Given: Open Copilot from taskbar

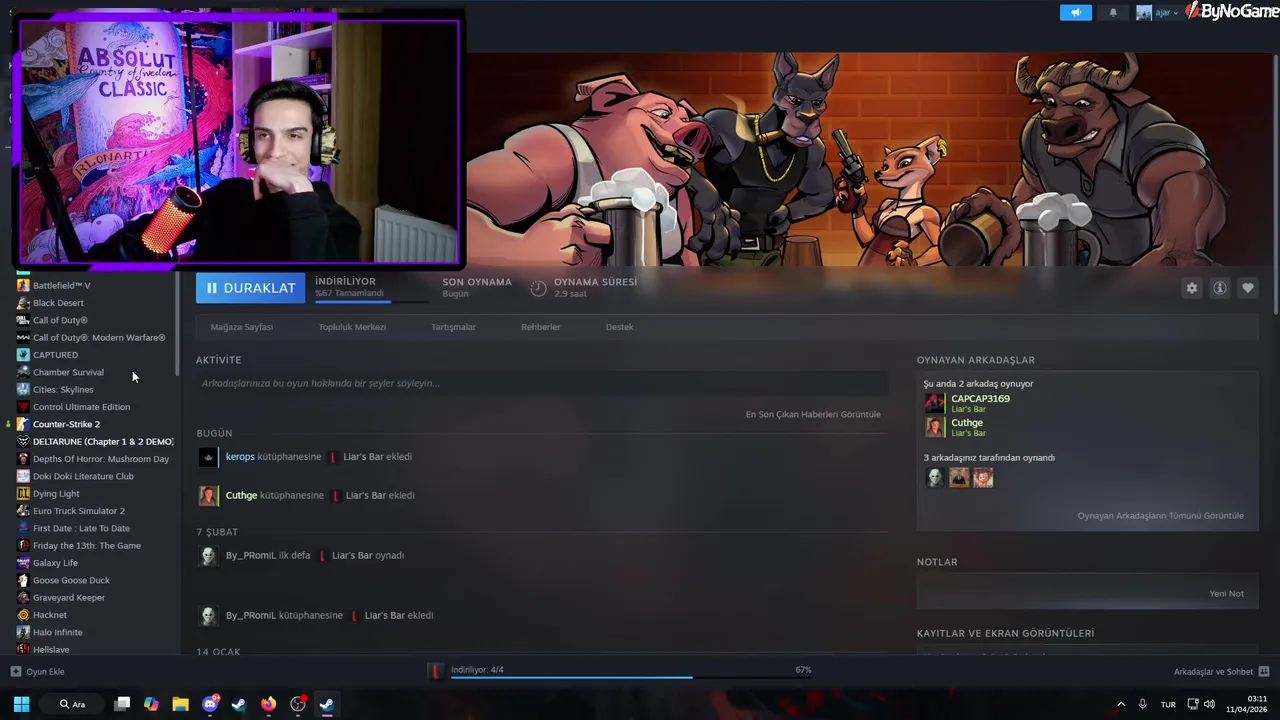Looking at the screenshot, I should pos(151,704).
